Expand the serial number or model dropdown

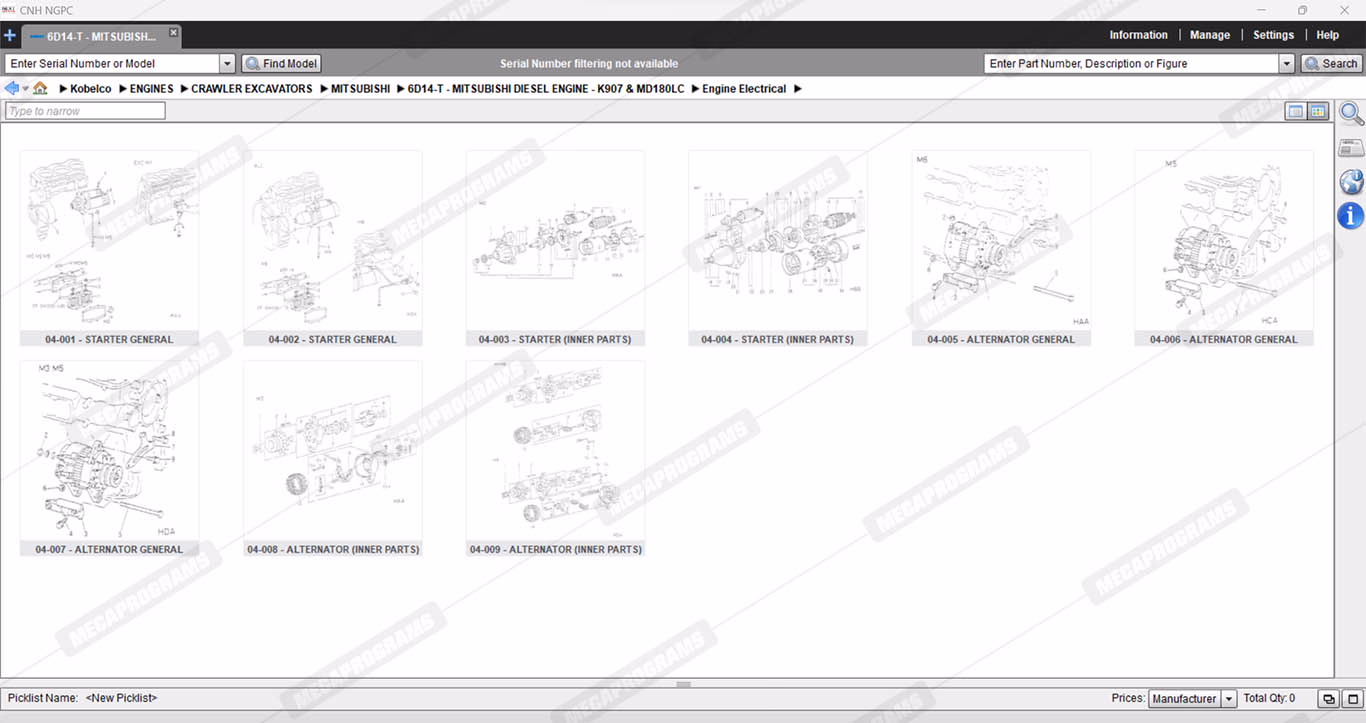227,64
